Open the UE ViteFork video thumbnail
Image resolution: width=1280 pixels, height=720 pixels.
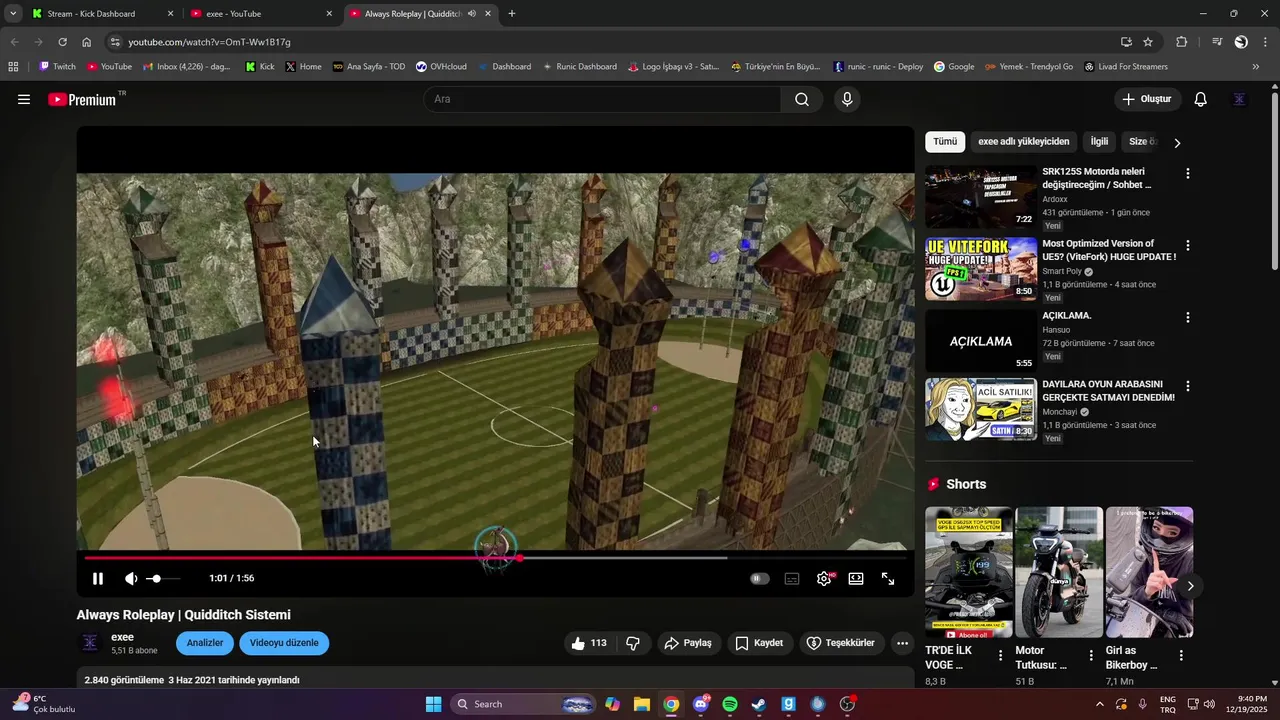pyautogui.click(x=981, y=269)
